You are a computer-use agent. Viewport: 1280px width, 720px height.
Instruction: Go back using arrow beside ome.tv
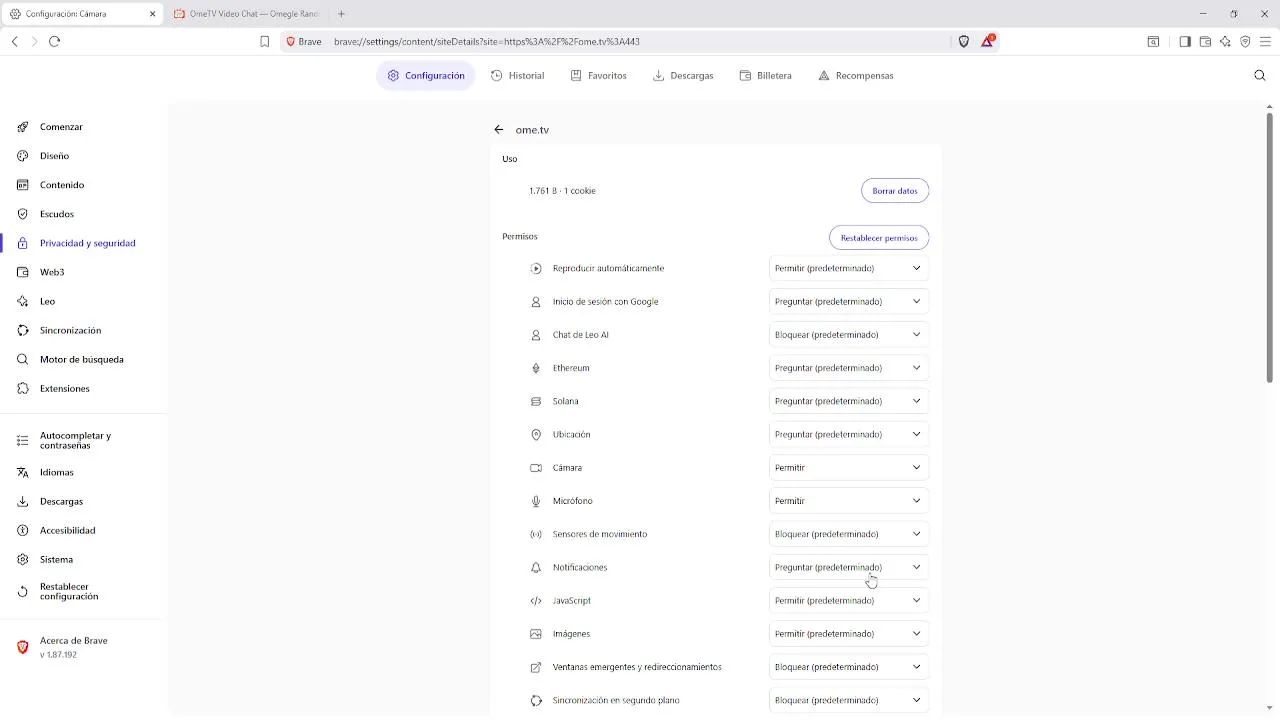pos(499,129)
